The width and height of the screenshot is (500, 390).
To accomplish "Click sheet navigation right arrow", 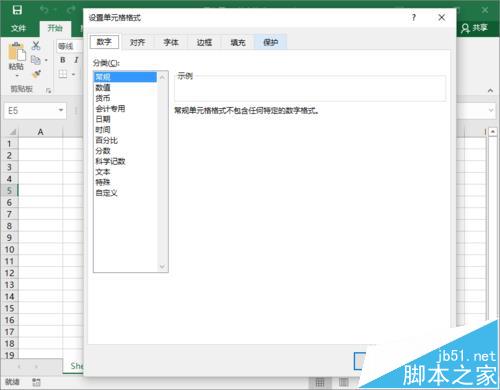I will coord(36,367).
